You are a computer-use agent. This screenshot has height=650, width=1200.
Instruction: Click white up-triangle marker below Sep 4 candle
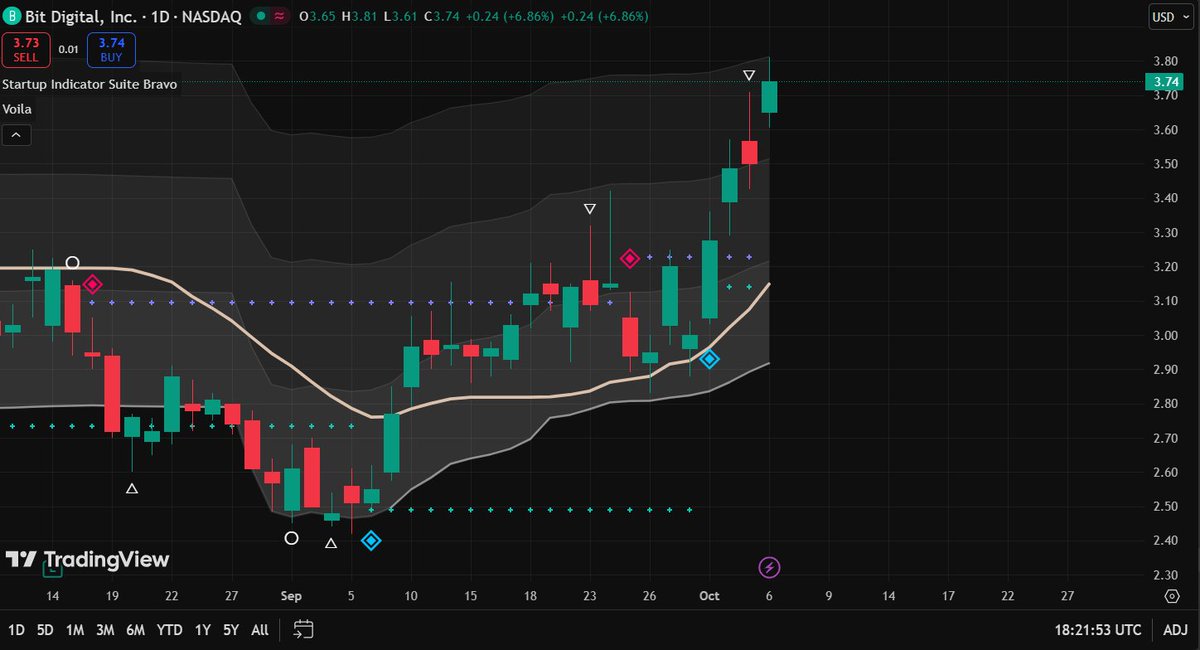(x=331, y=544)
